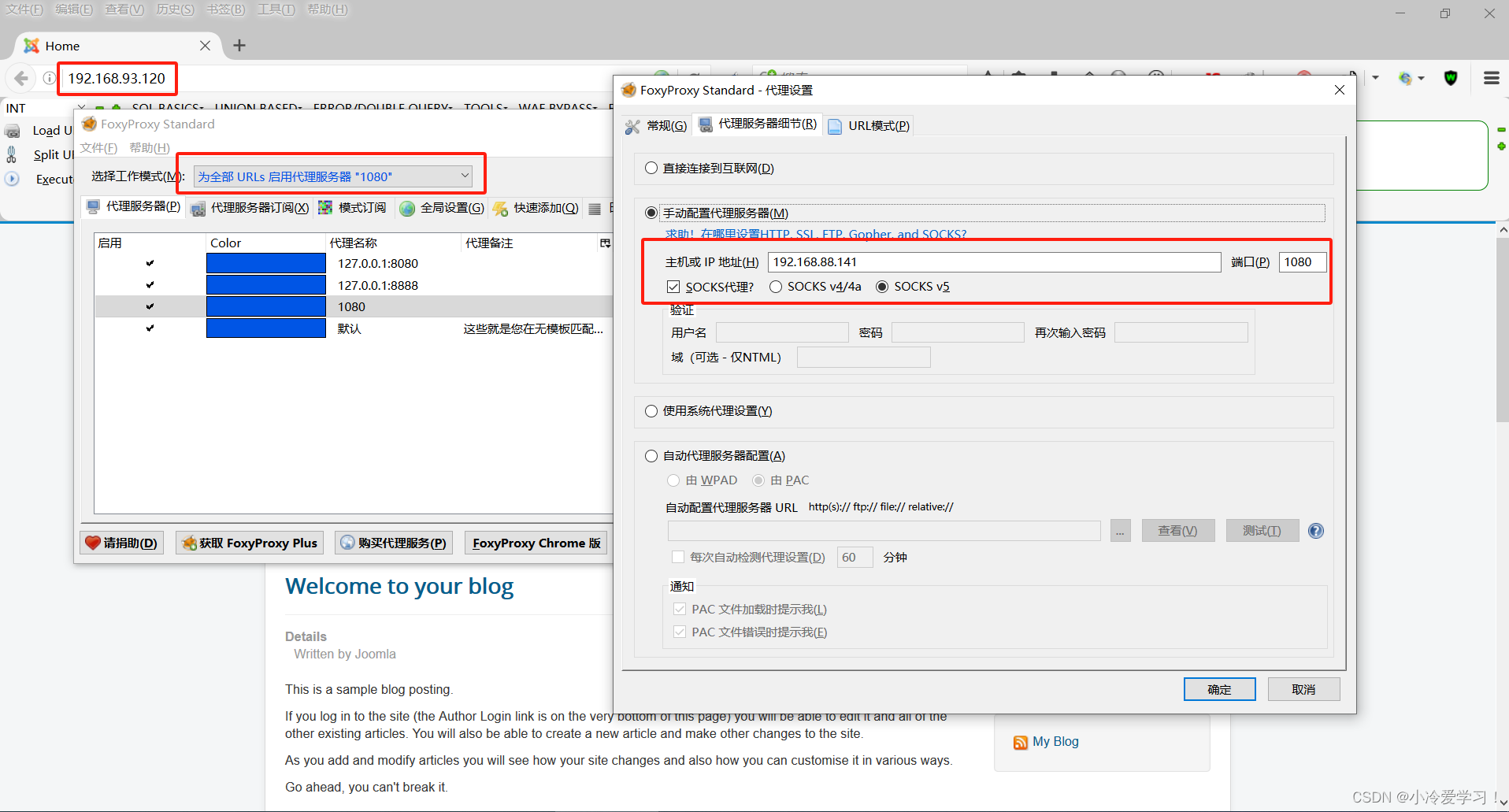Close the Home tab
Image resolution: width=1509 pixels, height=812 pixels.
(x=205, y=46)
